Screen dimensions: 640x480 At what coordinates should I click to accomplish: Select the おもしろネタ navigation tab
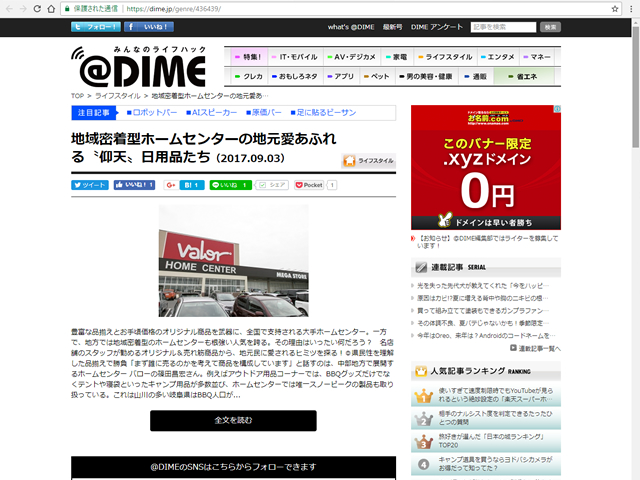[x=296, y=76]
